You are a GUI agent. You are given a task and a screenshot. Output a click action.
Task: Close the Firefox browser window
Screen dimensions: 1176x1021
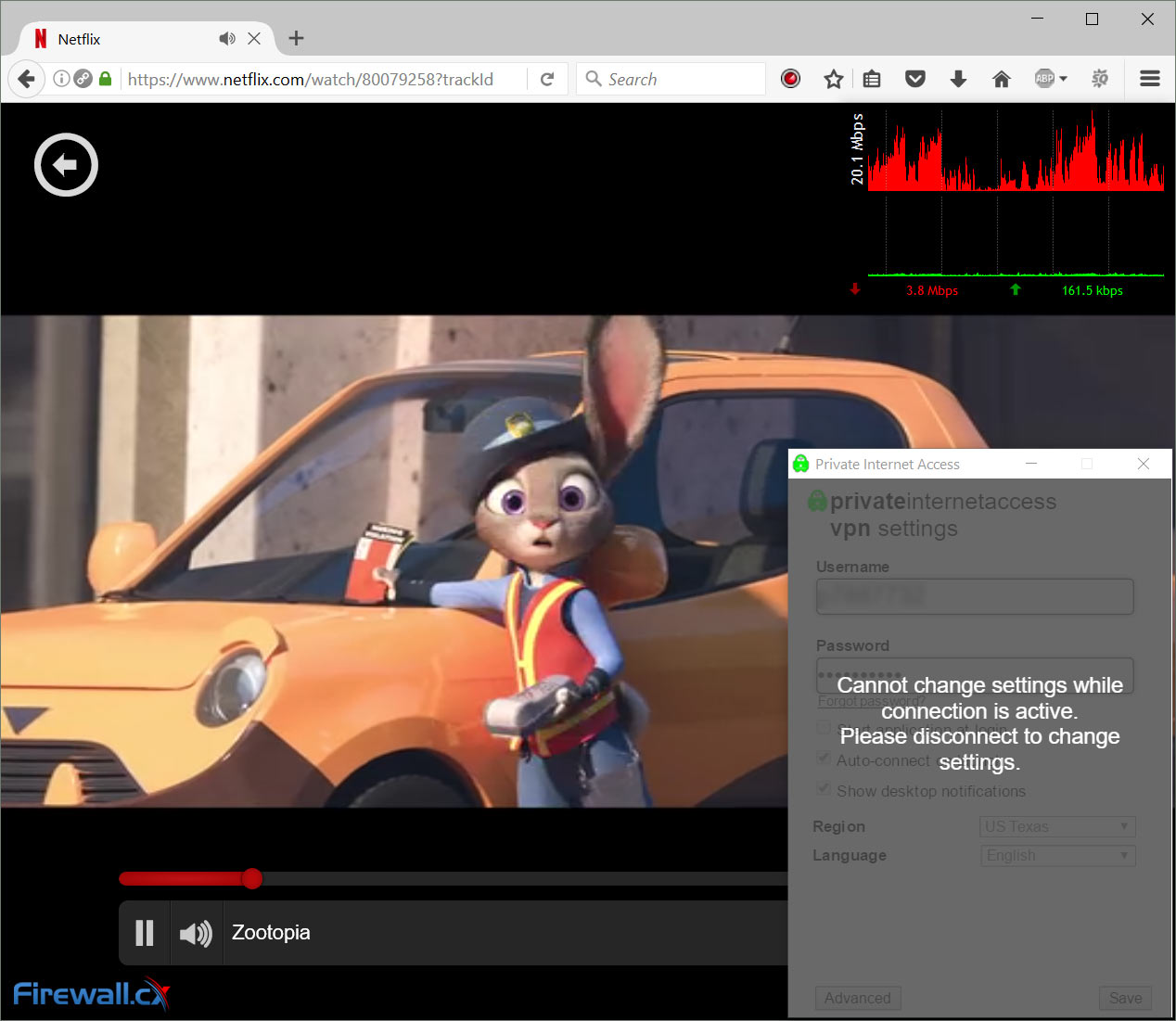(1147, 19)
